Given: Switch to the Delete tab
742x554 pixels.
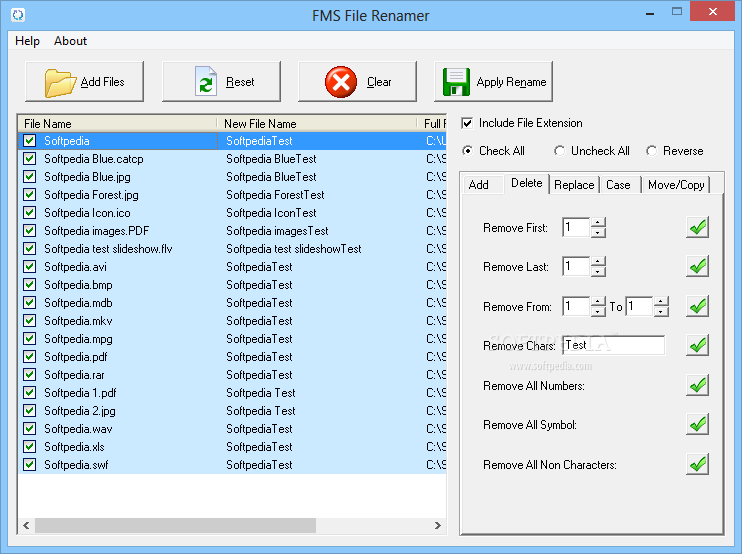Looking at the screenshot, I should click(x=527, y=183).
